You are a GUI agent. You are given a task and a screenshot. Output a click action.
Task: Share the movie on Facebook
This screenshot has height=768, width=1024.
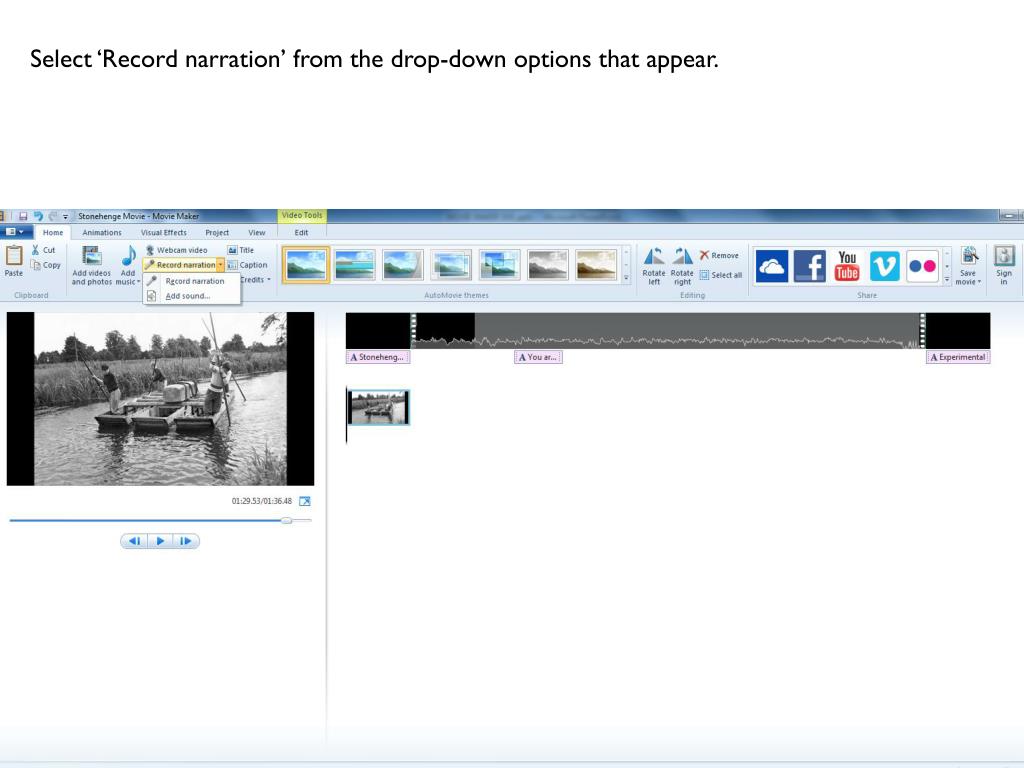tap(810, 266)
